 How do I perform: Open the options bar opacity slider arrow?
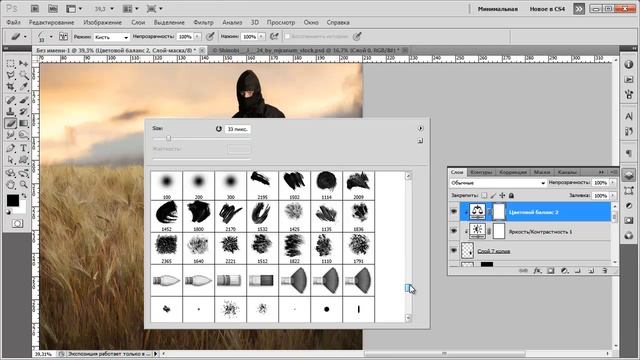pos(197,36)
